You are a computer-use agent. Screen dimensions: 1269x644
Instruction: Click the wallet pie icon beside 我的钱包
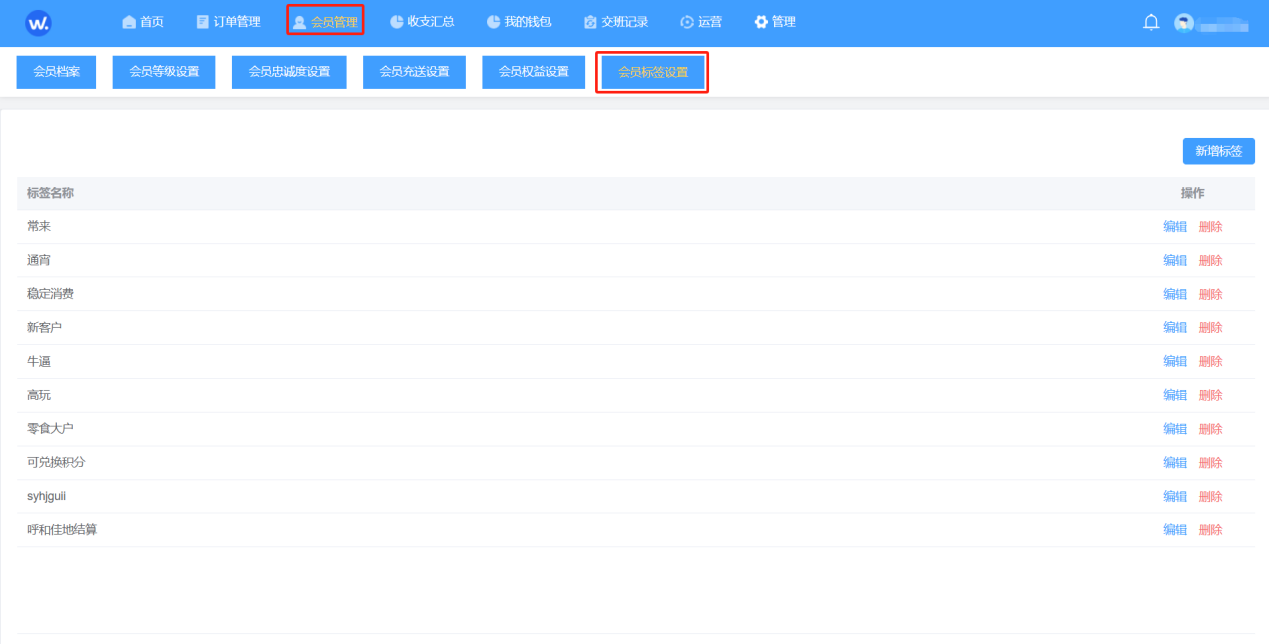pyautogui.click(x=493, y=22)
